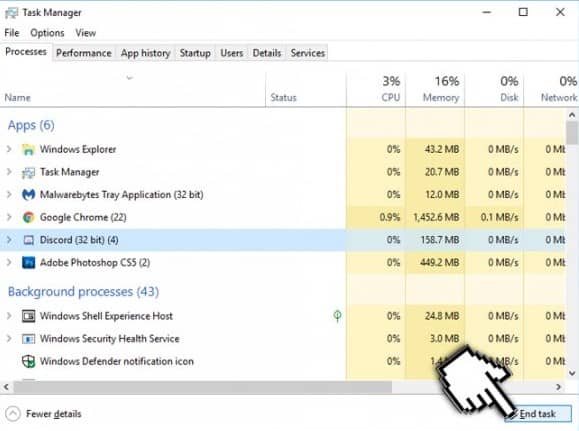Screen dimensions: 579x431
Task: Click the Windows Security Health Service icon
Action: [28, 339]
